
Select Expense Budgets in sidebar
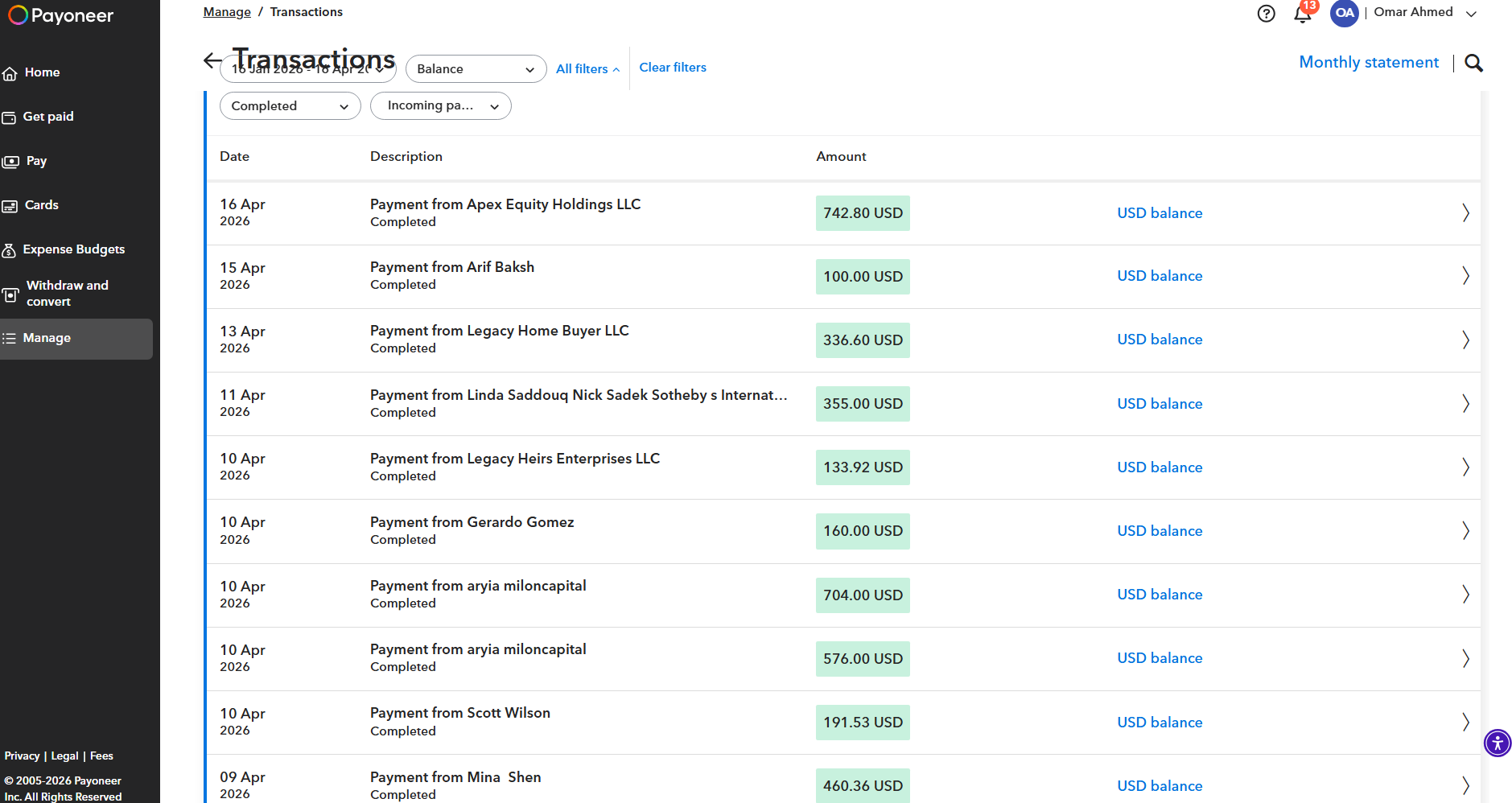(x=73, y=249)
